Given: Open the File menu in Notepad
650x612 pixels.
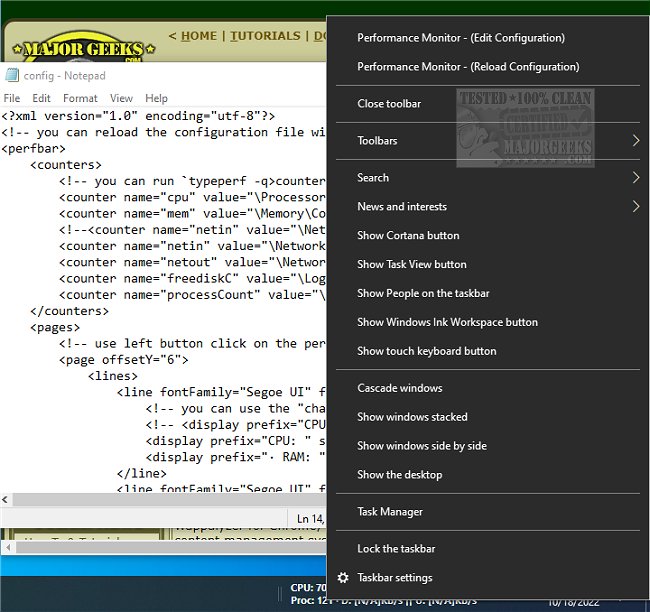Looking at the screenshot, I should click(x=12, y=98).
